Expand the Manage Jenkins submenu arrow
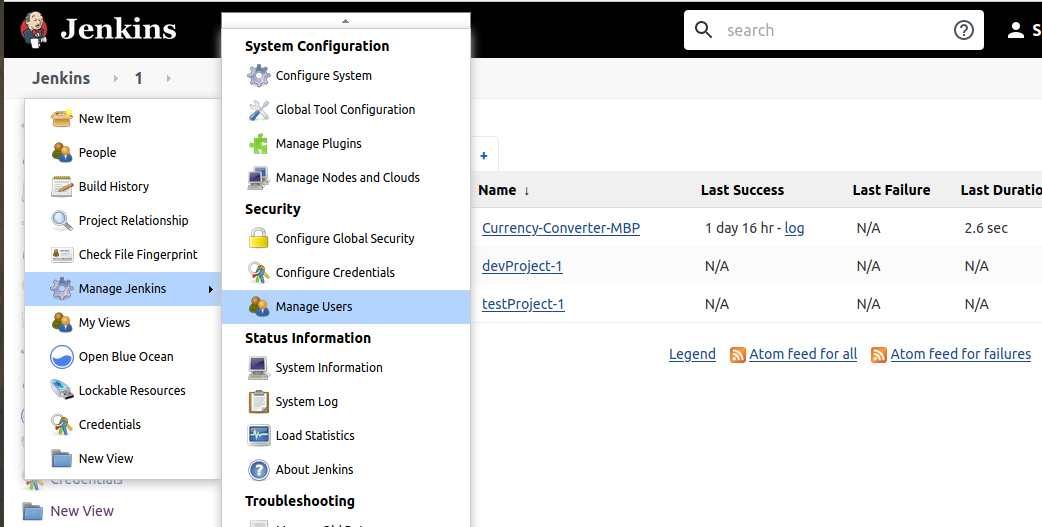 point(210,290)
